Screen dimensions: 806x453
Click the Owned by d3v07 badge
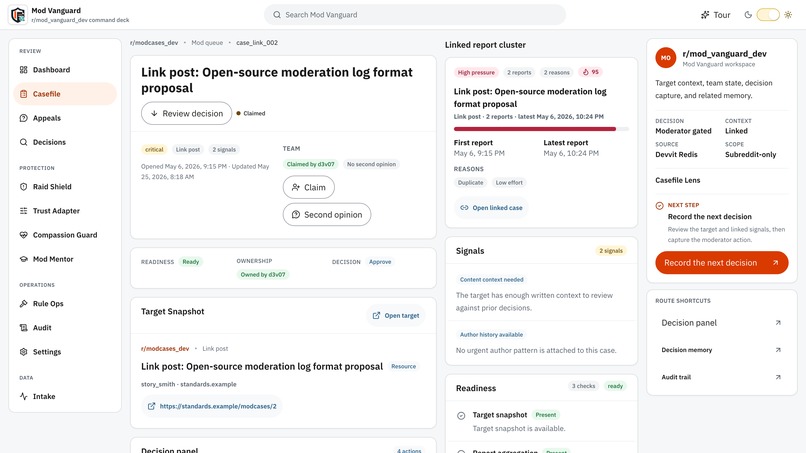[263, 275]
